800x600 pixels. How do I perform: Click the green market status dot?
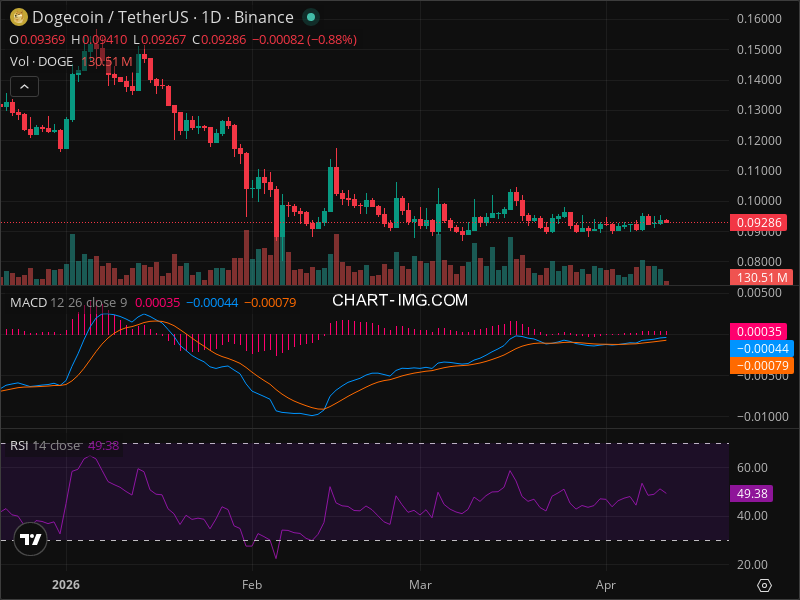tap(310, 17)
